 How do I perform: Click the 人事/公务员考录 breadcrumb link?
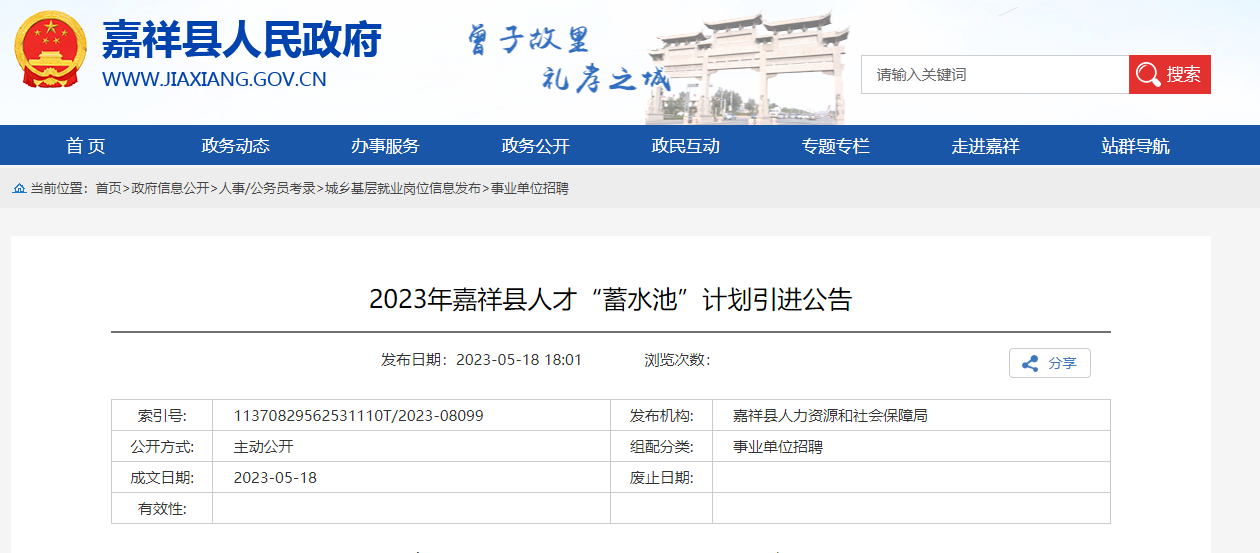(x=267, y=188)
